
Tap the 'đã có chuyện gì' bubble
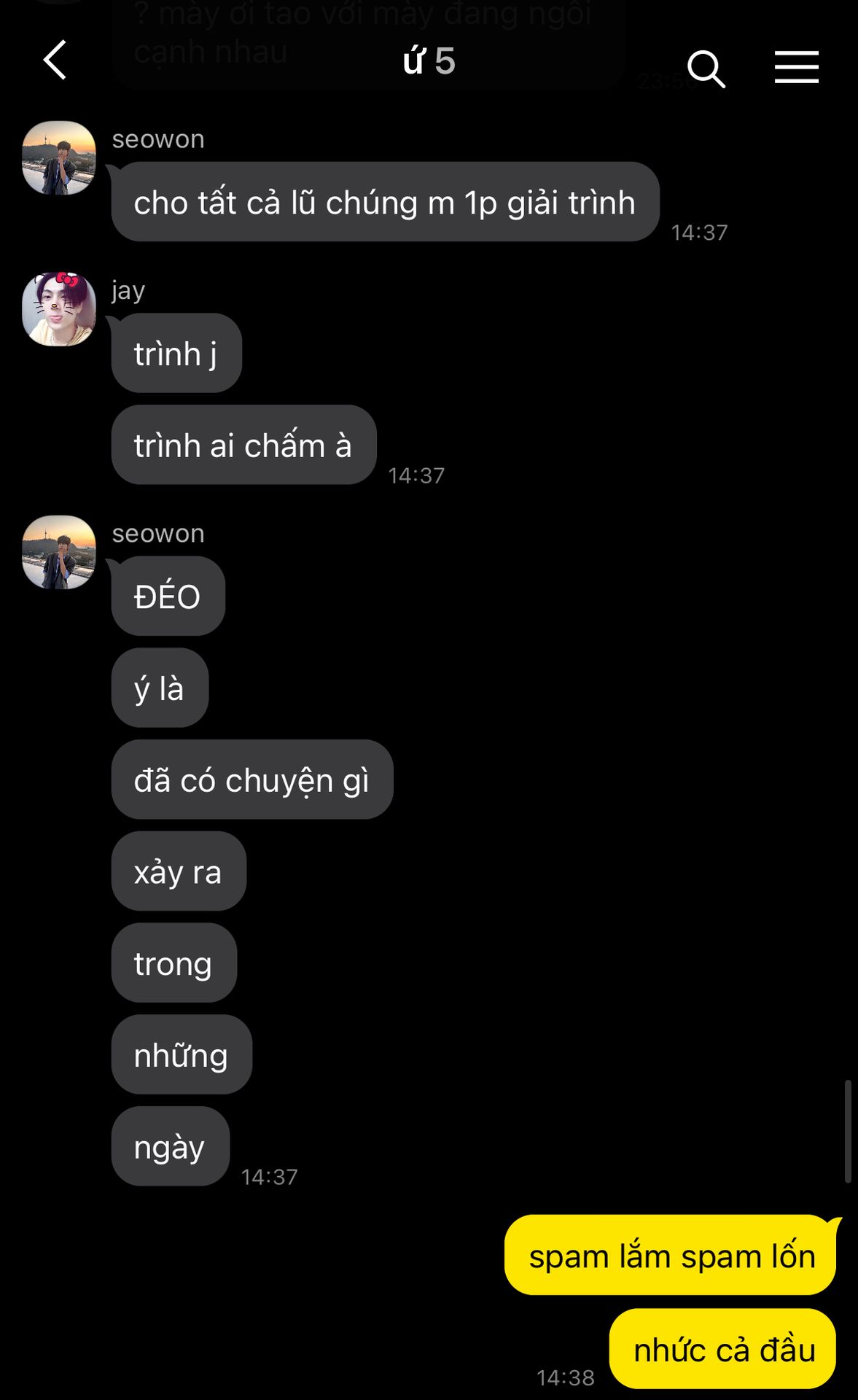pos(252,779)
